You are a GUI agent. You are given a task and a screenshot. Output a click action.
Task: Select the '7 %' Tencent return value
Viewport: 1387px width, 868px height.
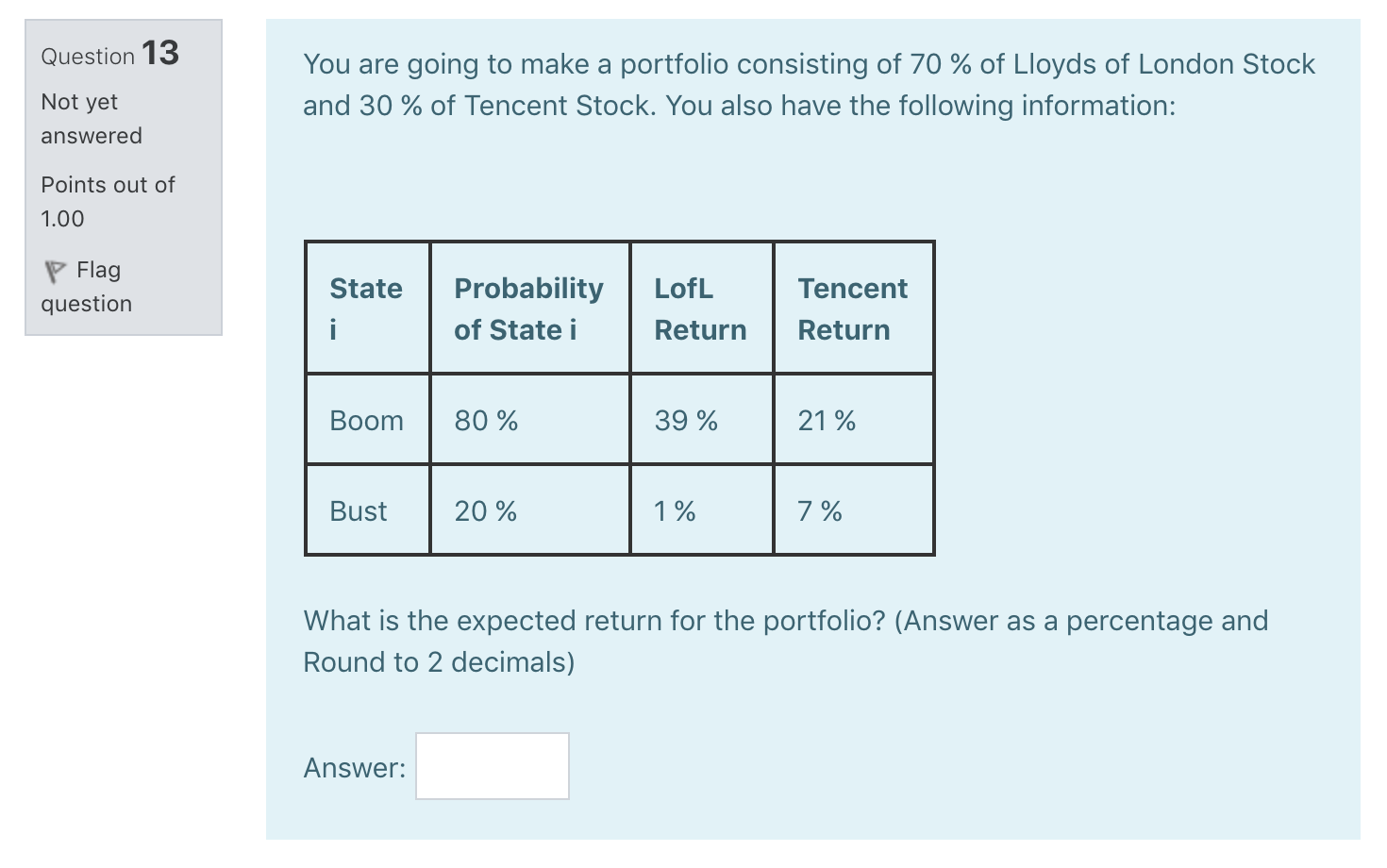click(818, 510)
